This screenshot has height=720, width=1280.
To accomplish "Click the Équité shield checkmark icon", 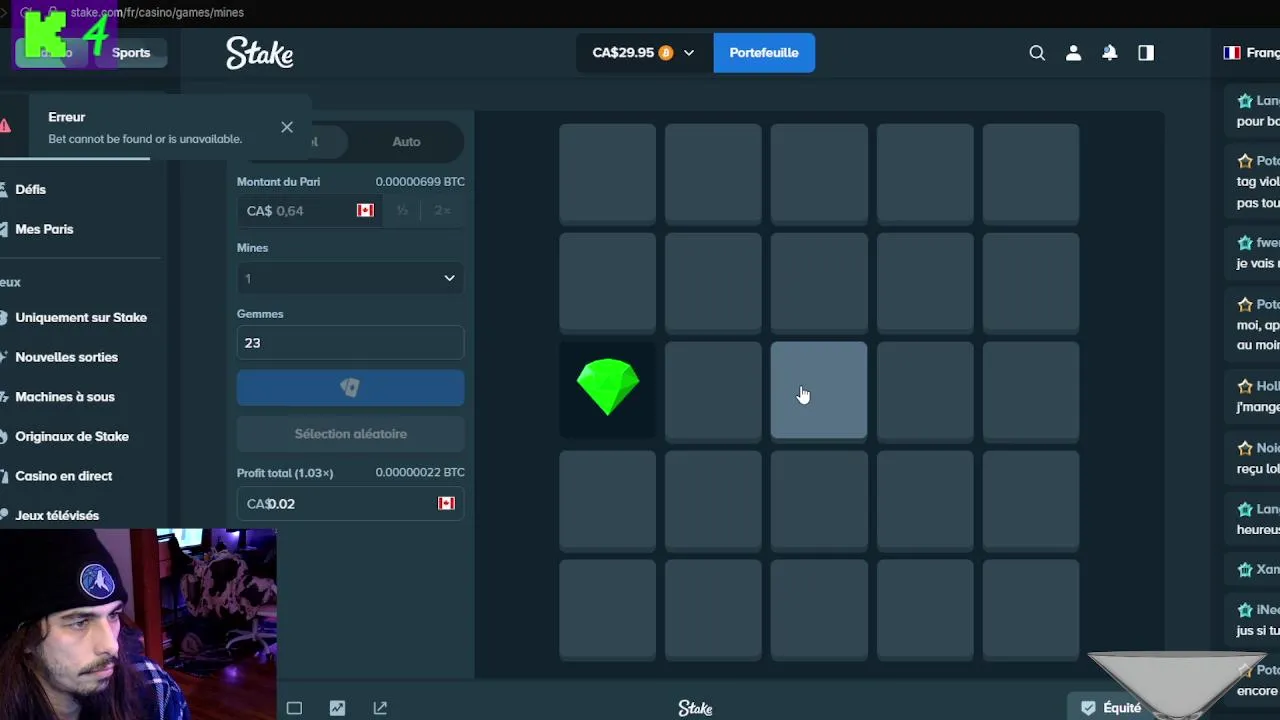I will 1088,708.
